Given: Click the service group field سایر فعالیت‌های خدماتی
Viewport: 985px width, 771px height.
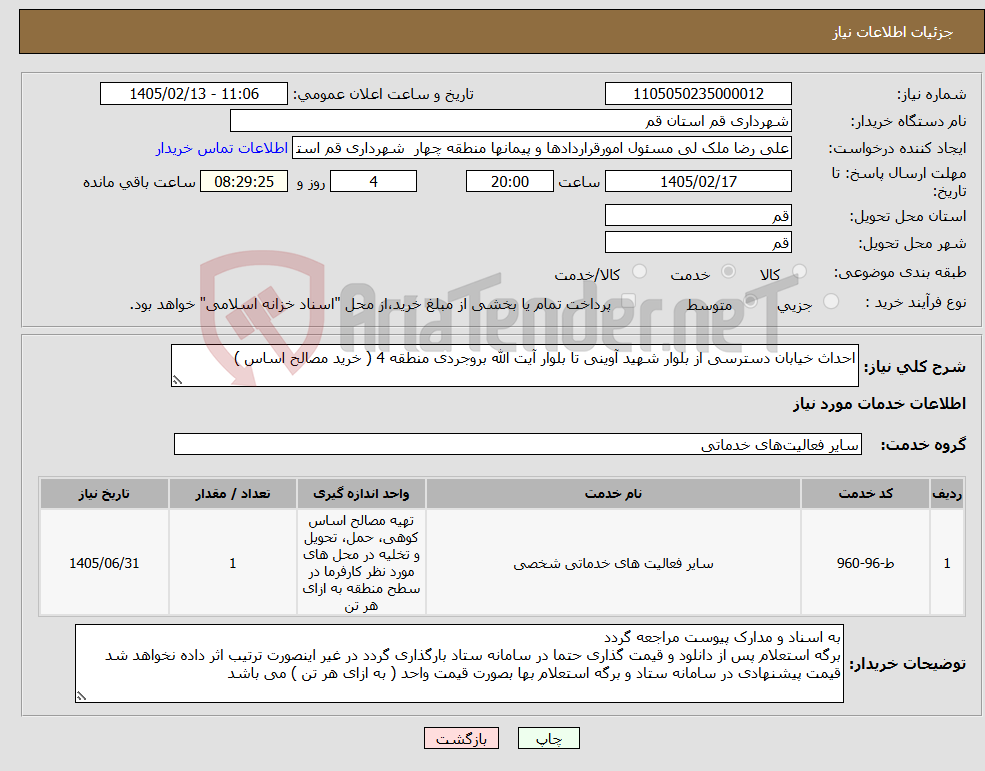Looking at the screenshot, I should (518, 444).
